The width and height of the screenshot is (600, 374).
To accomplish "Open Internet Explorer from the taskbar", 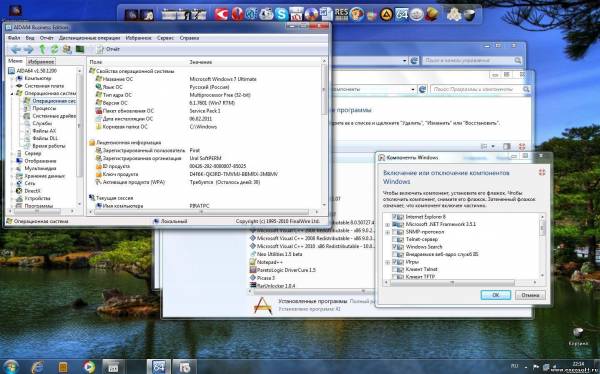I will click(x=37, y=367).
